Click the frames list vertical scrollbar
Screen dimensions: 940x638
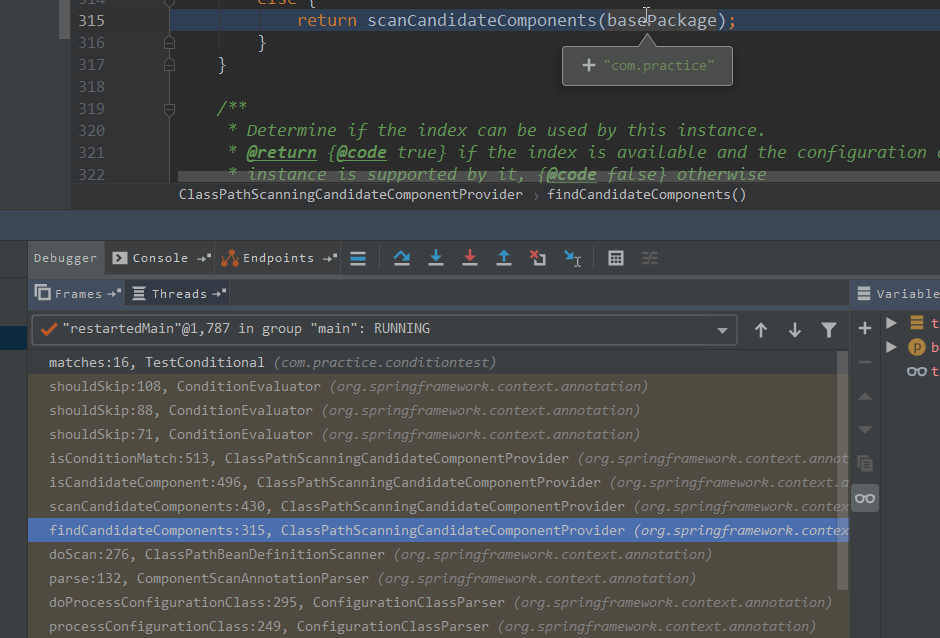842,471
